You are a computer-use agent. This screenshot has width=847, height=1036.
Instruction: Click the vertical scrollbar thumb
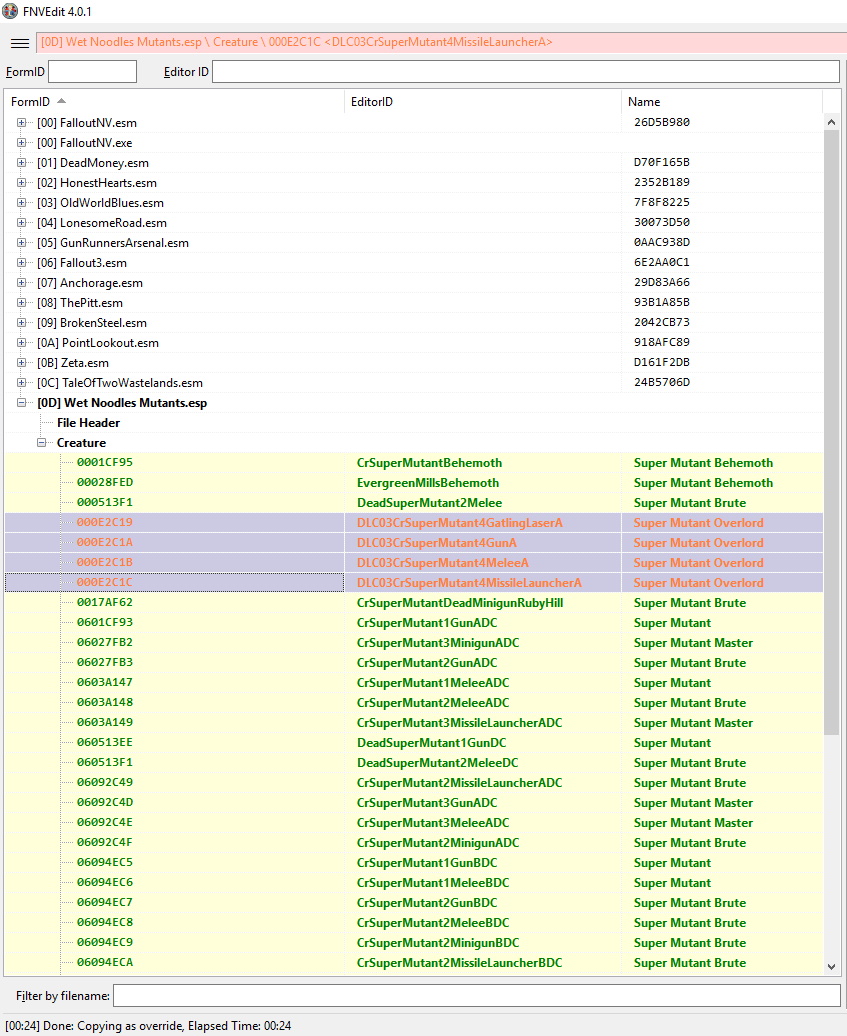click(831, 433)
